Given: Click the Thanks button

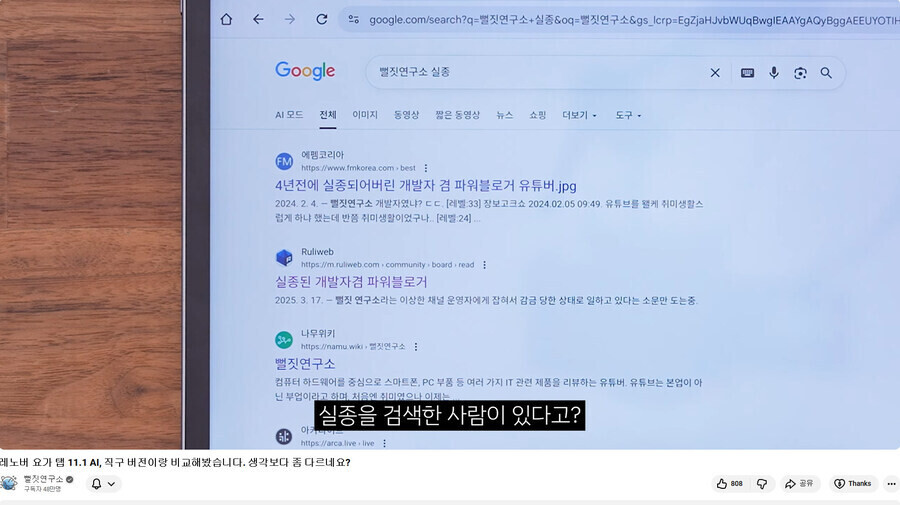Looking at the screenshot, I should click(852, 484).
